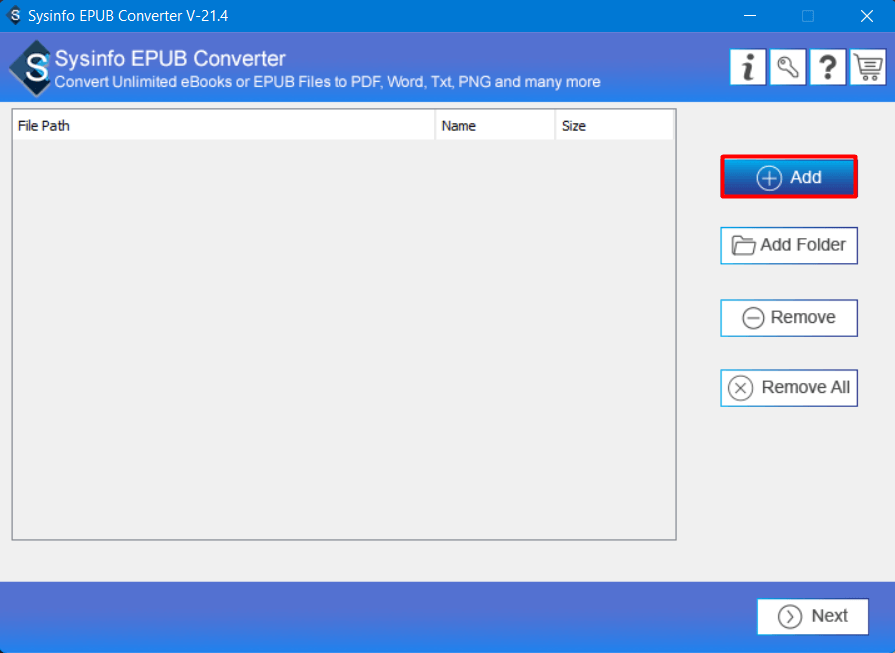Proceed with the Next button
This screenshot has width=895, height=653.
coord(813,616)
